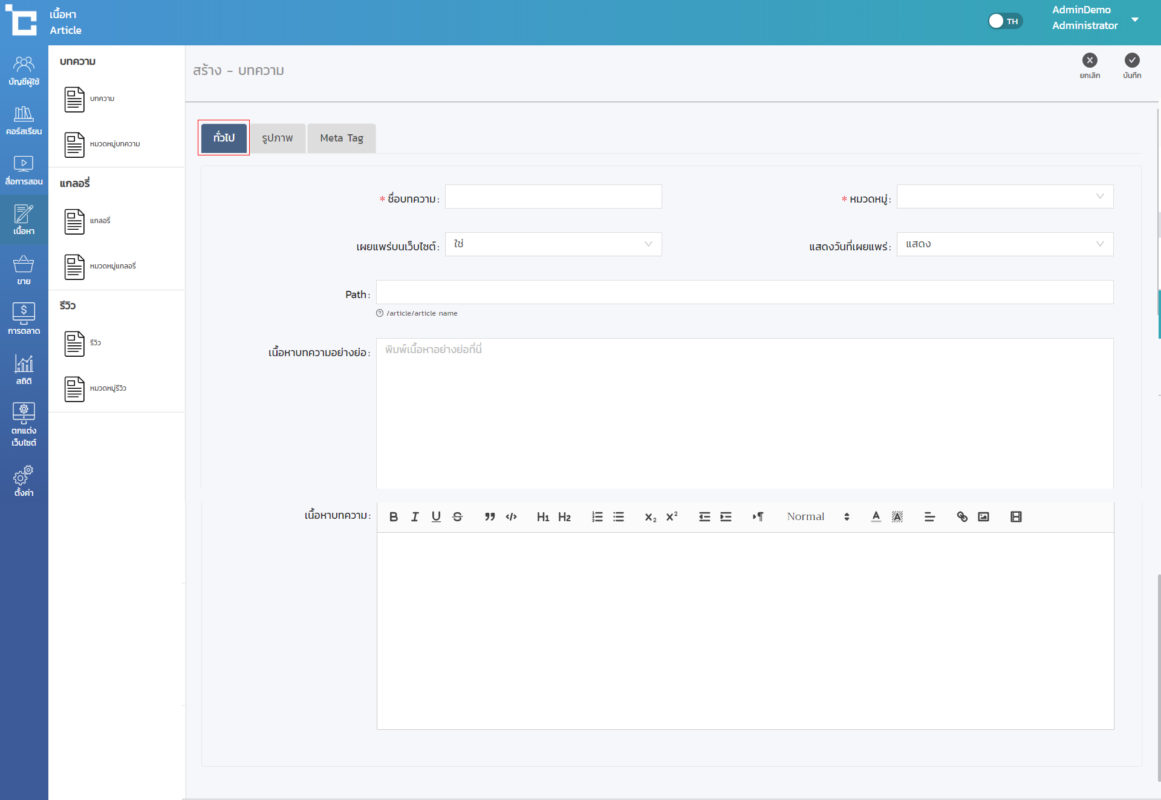Switch to the Meta Tag tab

point(341,138)
